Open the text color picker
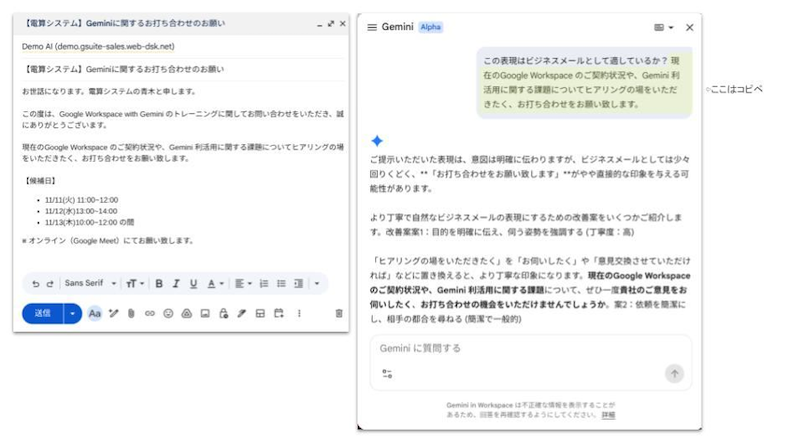The height and width of the screenshot is (443, 804). click(215, 284)
